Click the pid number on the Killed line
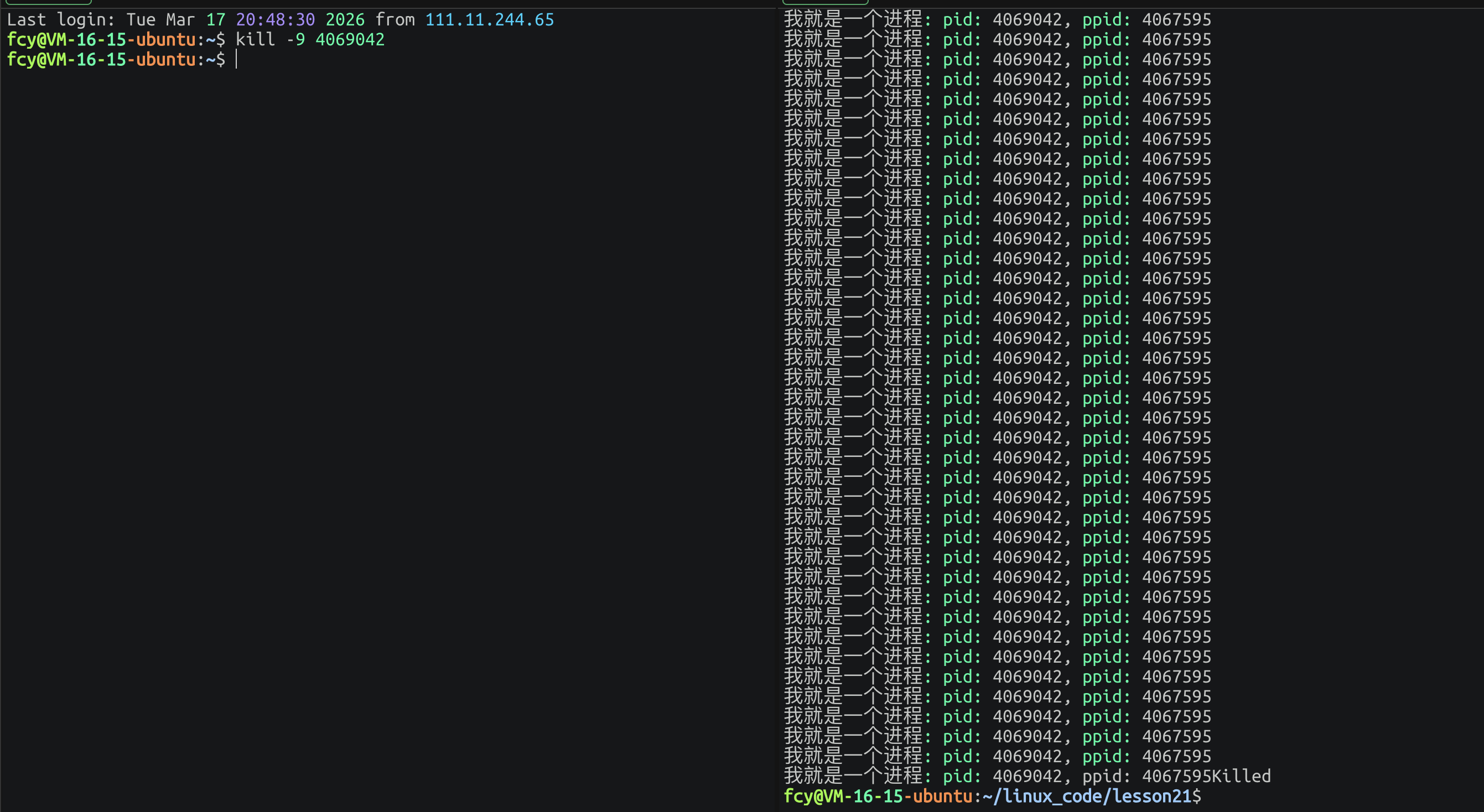Screen dimensions: 1484x812 (x=1026, y=776)
